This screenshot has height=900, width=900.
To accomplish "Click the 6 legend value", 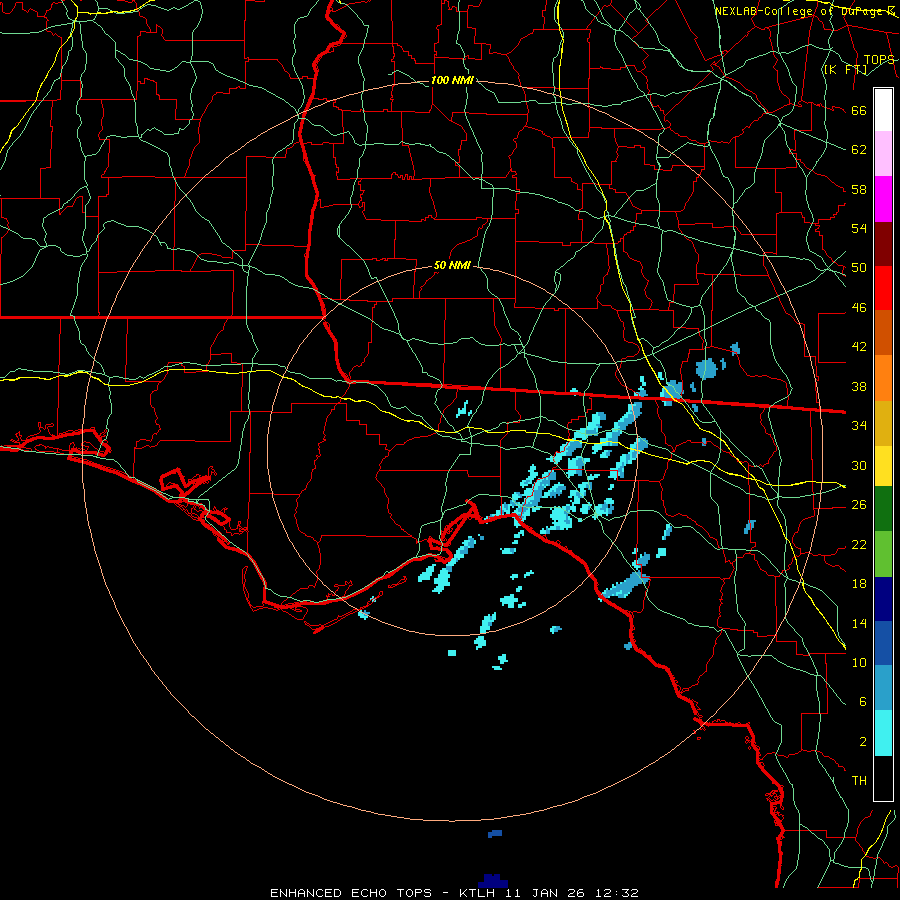I will click(863, 702).
